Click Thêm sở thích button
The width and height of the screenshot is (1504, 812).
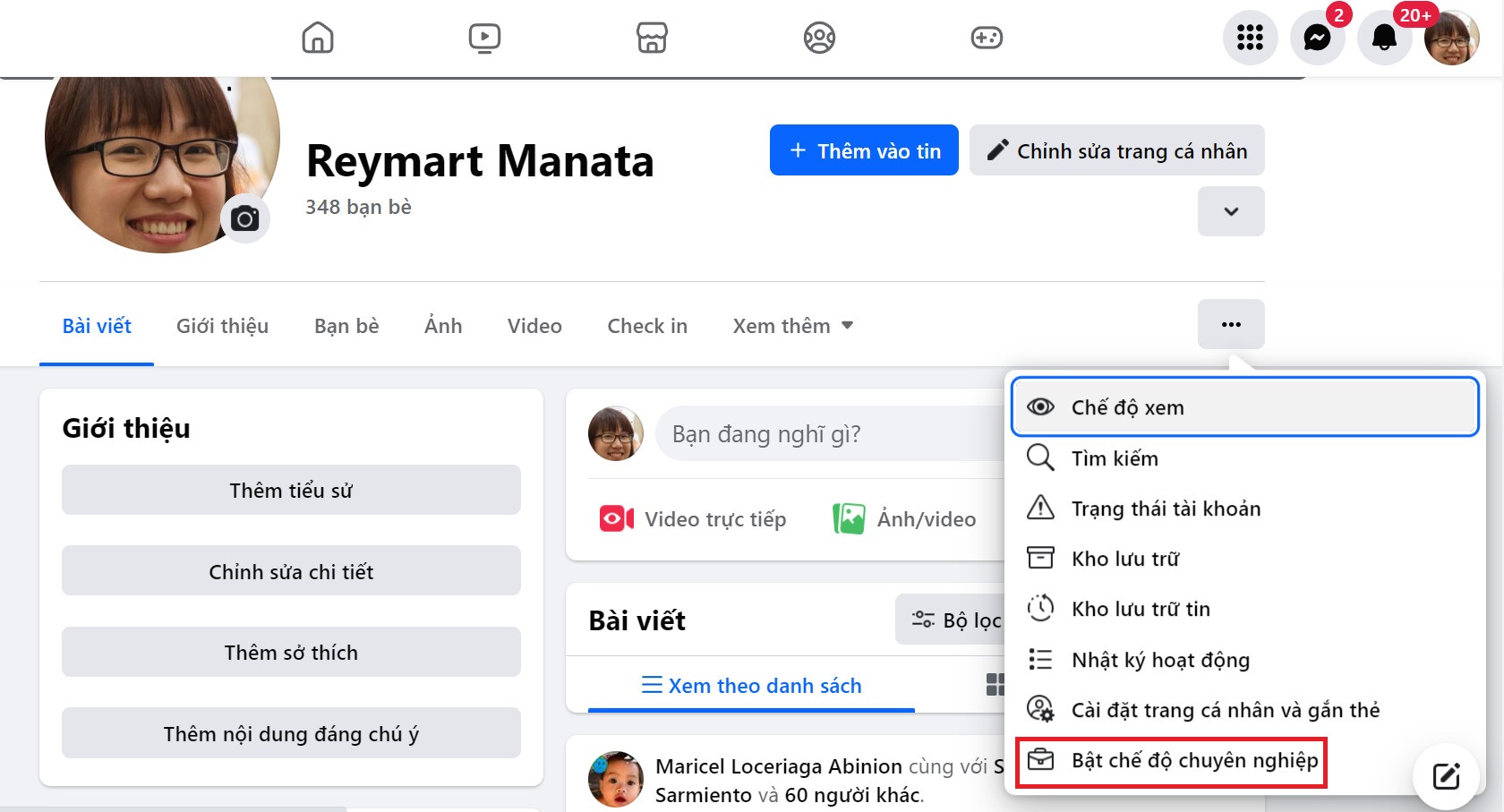tap(291, 652)
